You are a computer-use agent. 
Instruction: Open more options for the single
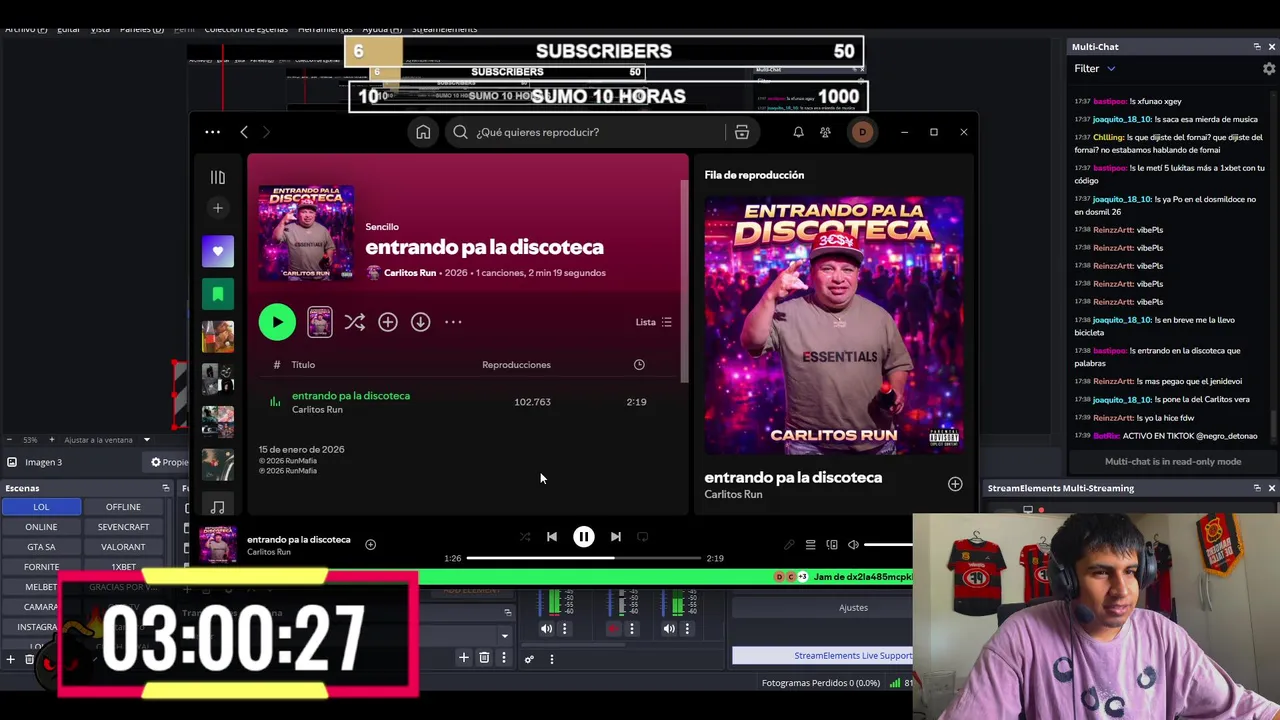tap(453, 322)
